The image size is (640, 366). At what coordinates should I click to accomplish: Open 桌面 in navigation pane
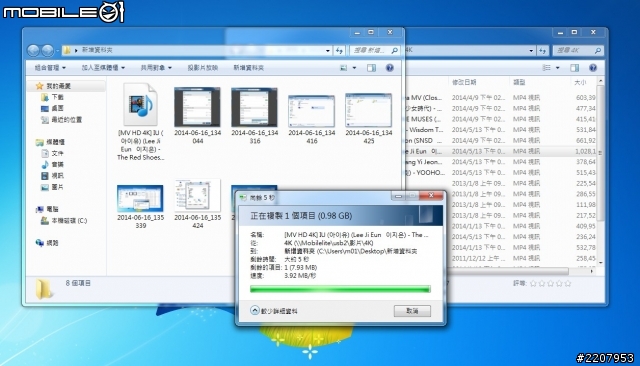(57, 108)
